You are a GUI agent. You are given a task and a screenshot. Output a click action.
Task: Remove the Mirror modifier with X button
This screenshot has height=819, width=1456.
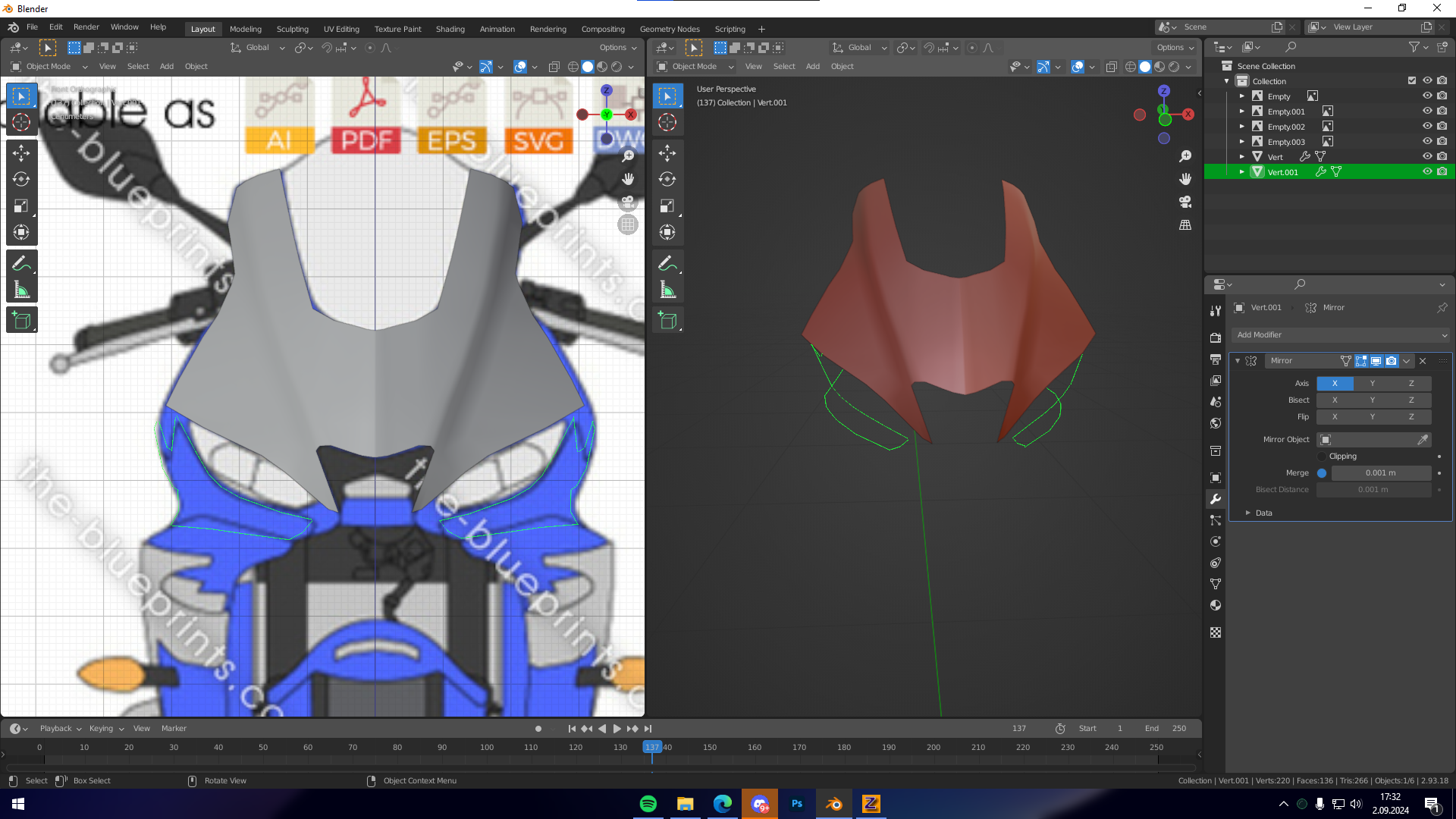1423,361
